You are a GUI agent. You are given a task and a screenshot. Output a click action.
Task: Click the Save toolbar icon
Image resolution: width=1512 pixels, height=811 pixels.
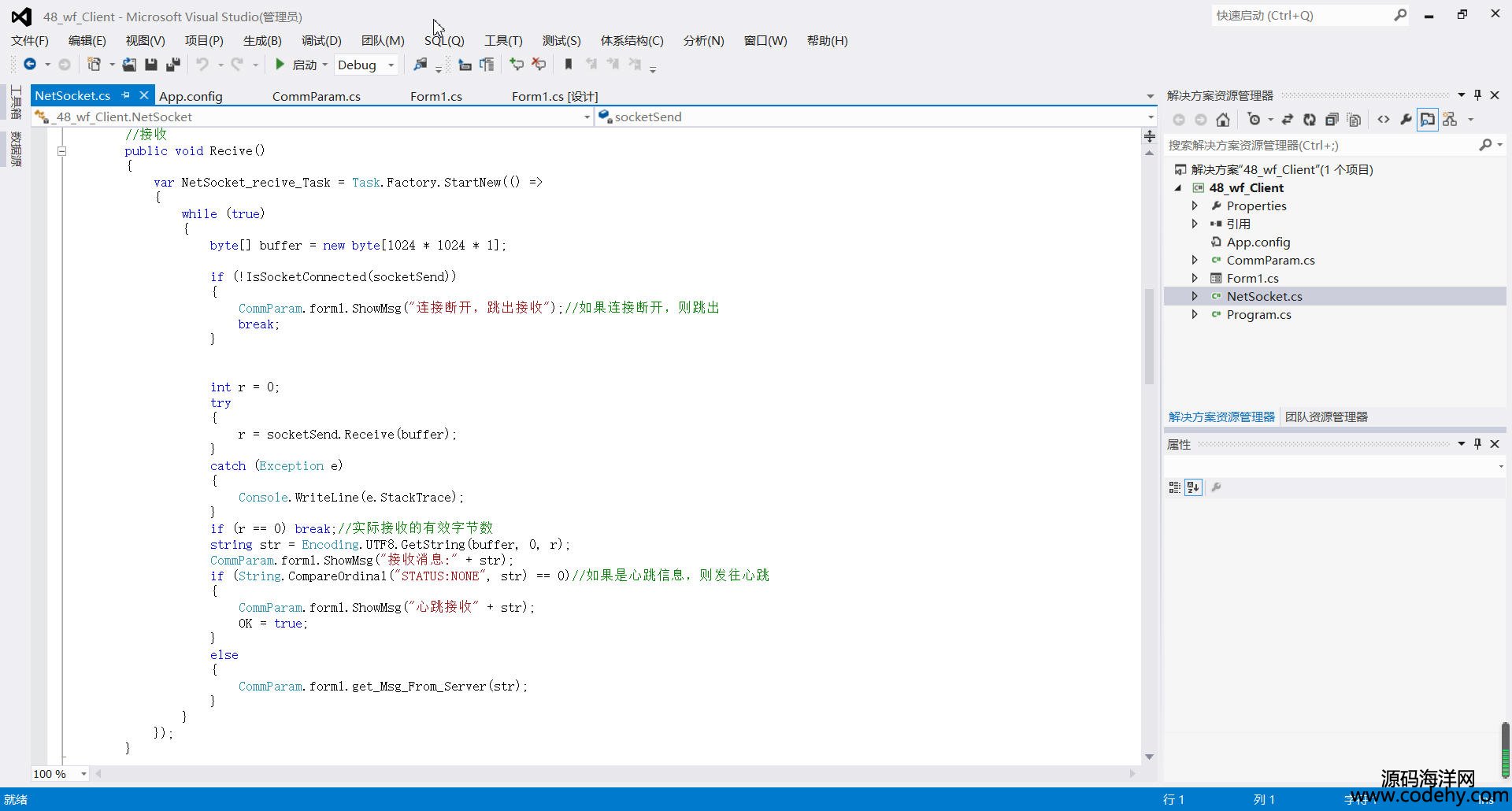point(151,65)
